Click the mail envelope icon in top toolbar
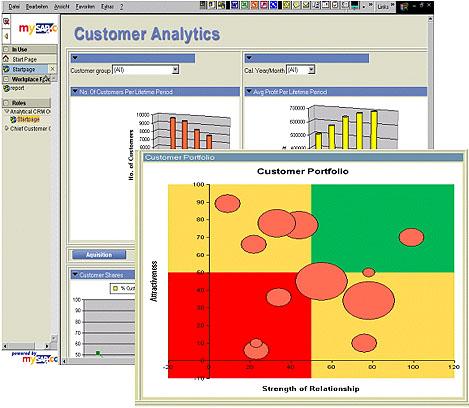This screenshot has width=469, height=408. coord(306,5)
